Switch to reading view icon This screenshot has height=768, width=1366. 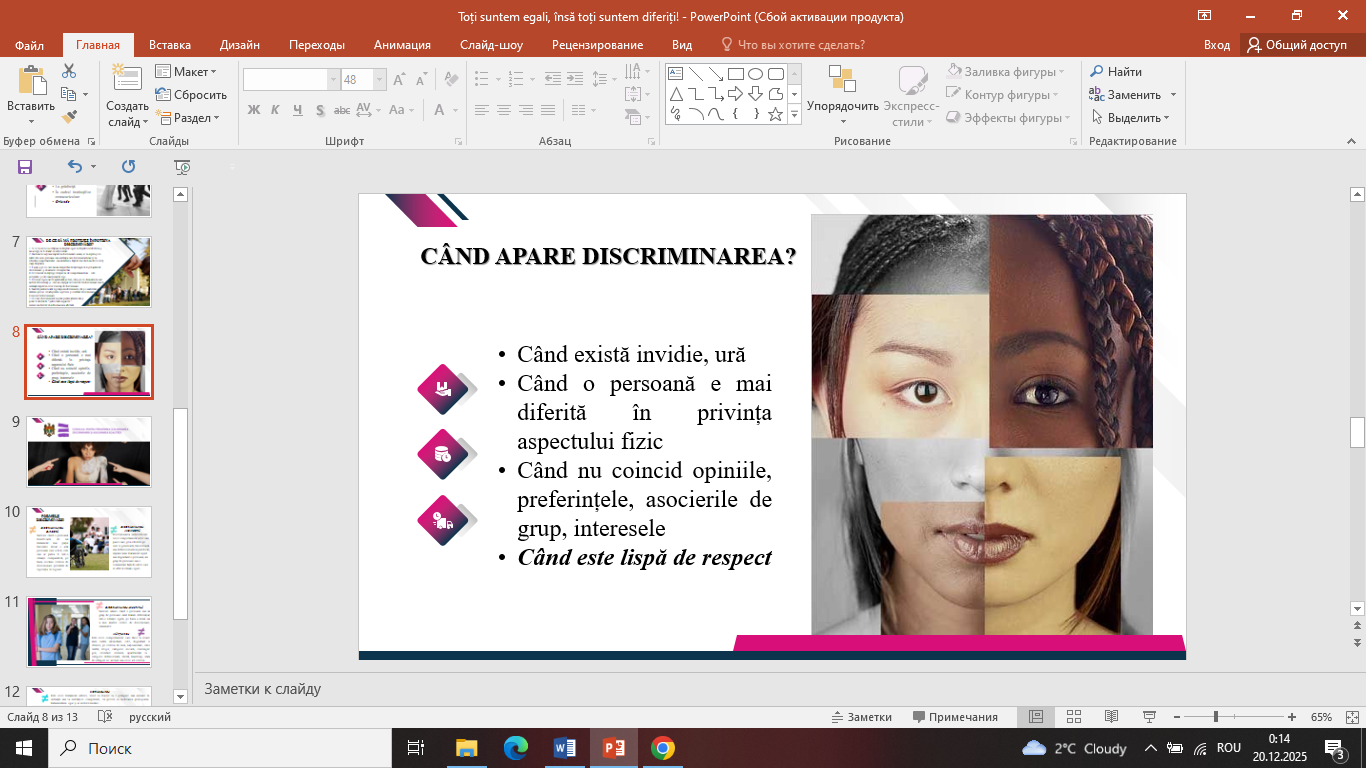(1111, 717)
